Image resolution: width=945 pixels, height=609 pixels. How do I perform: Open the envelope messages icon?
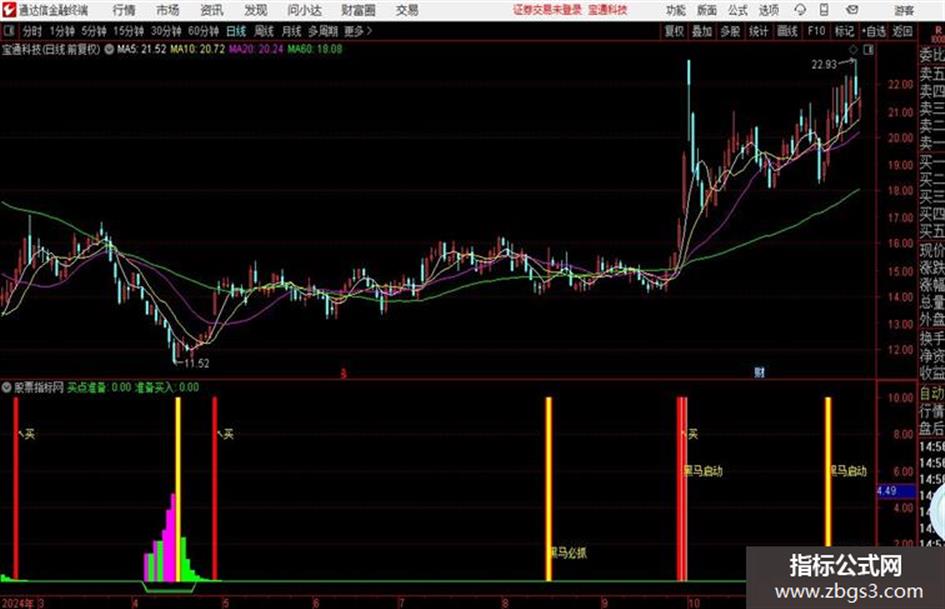[852, 10]
